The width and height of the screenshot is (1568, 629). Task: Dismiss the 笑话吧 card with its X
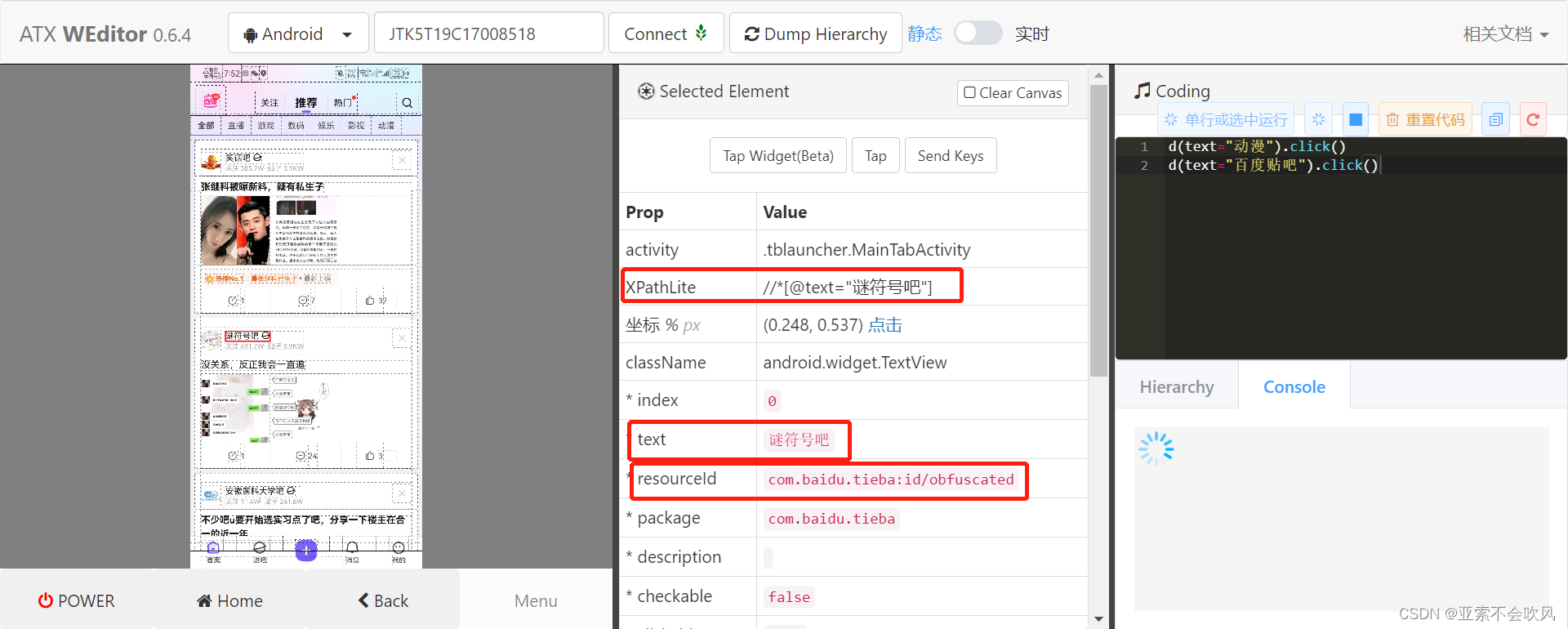(402, 161)
